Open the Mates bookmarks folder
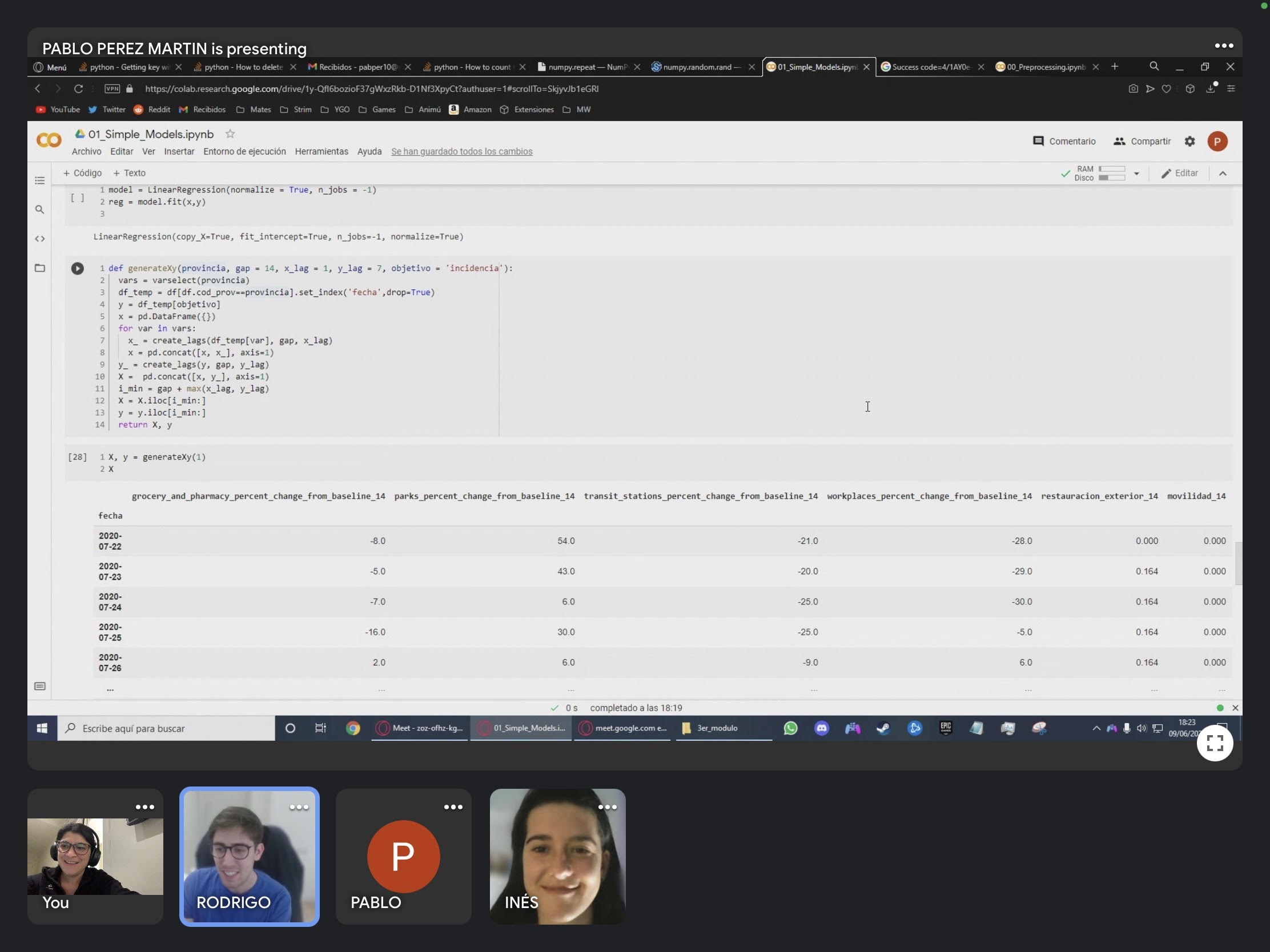 point(254,110)
